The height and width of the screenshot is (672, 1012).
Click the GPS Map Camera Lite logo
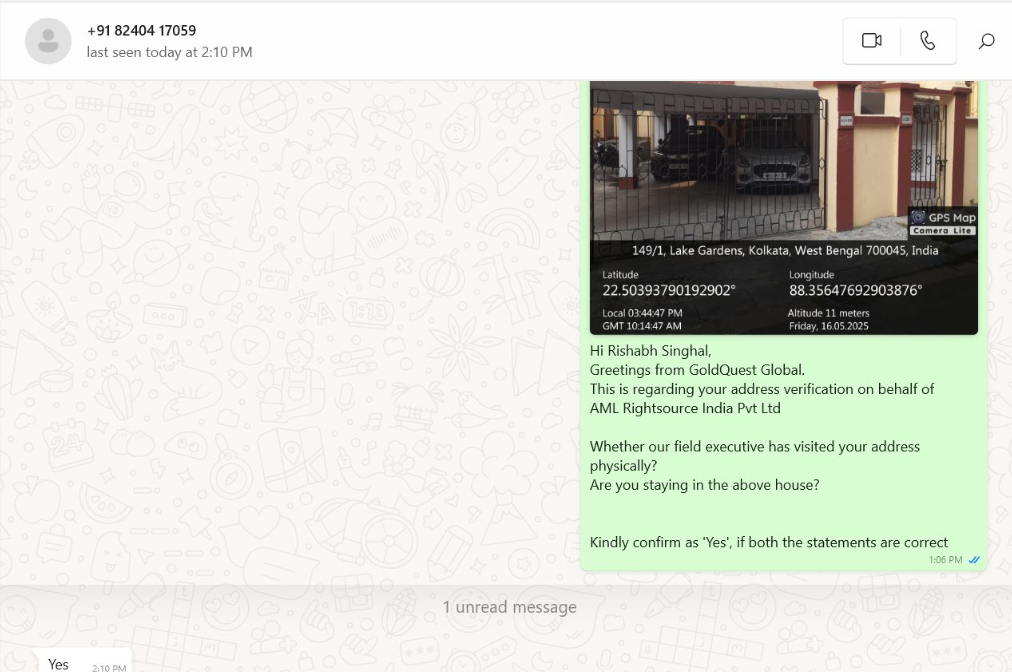click(942, 222)
